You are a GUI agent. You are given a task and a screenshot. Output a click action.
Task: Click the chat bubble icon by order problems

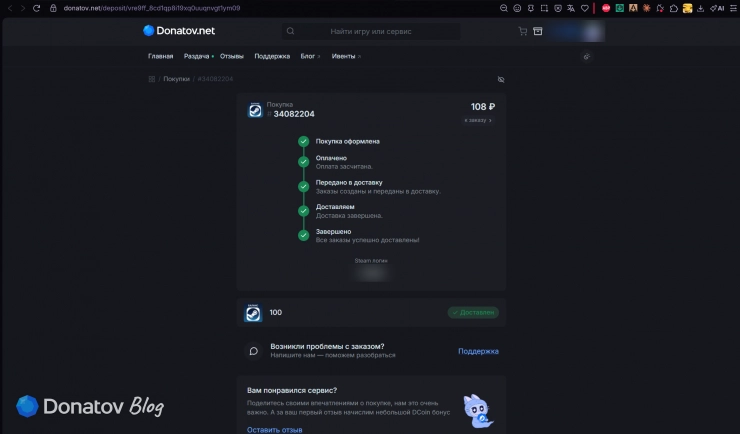pyautogui.click(x=253, y=351)
